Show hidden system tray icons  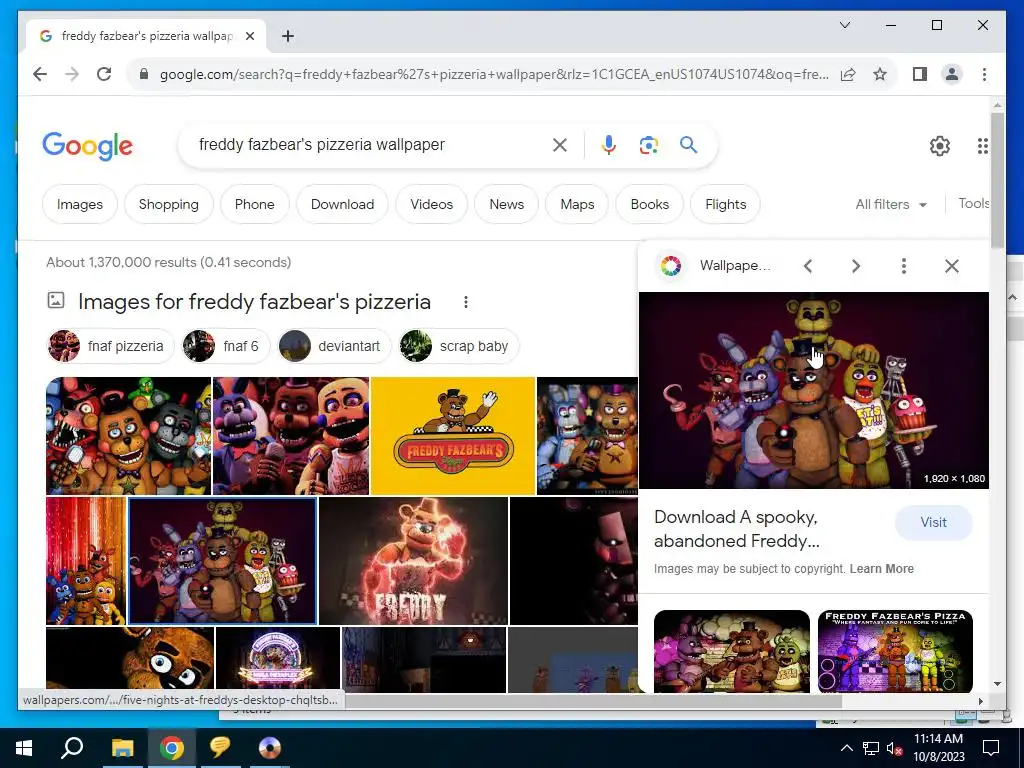tap(846, 748)
